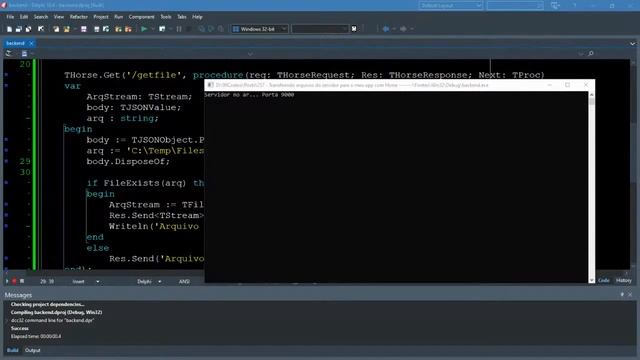
Task: Expand the editor tab list chevron
Action: pyautogui.click(x=633, y=43)
